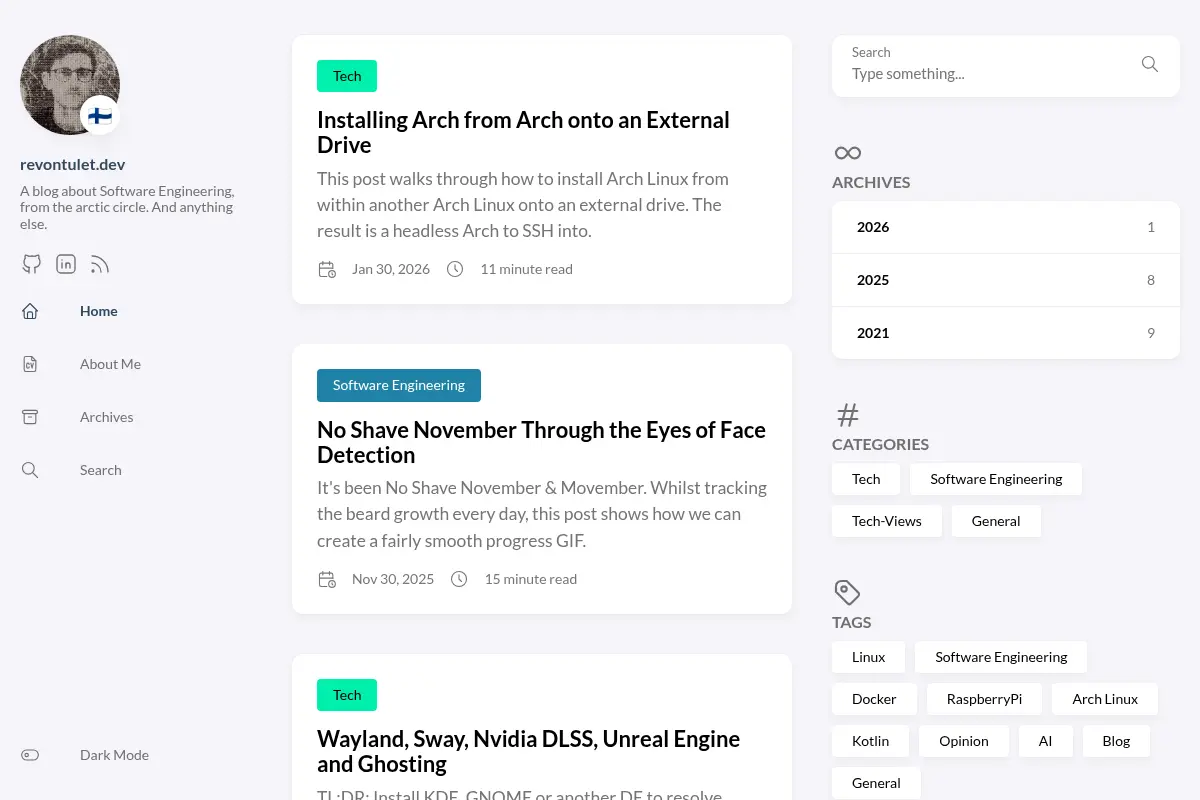1200x800 pixels.
Task: Click calendar icon beside Jan 30, 2026
Action: pos(327,269)
